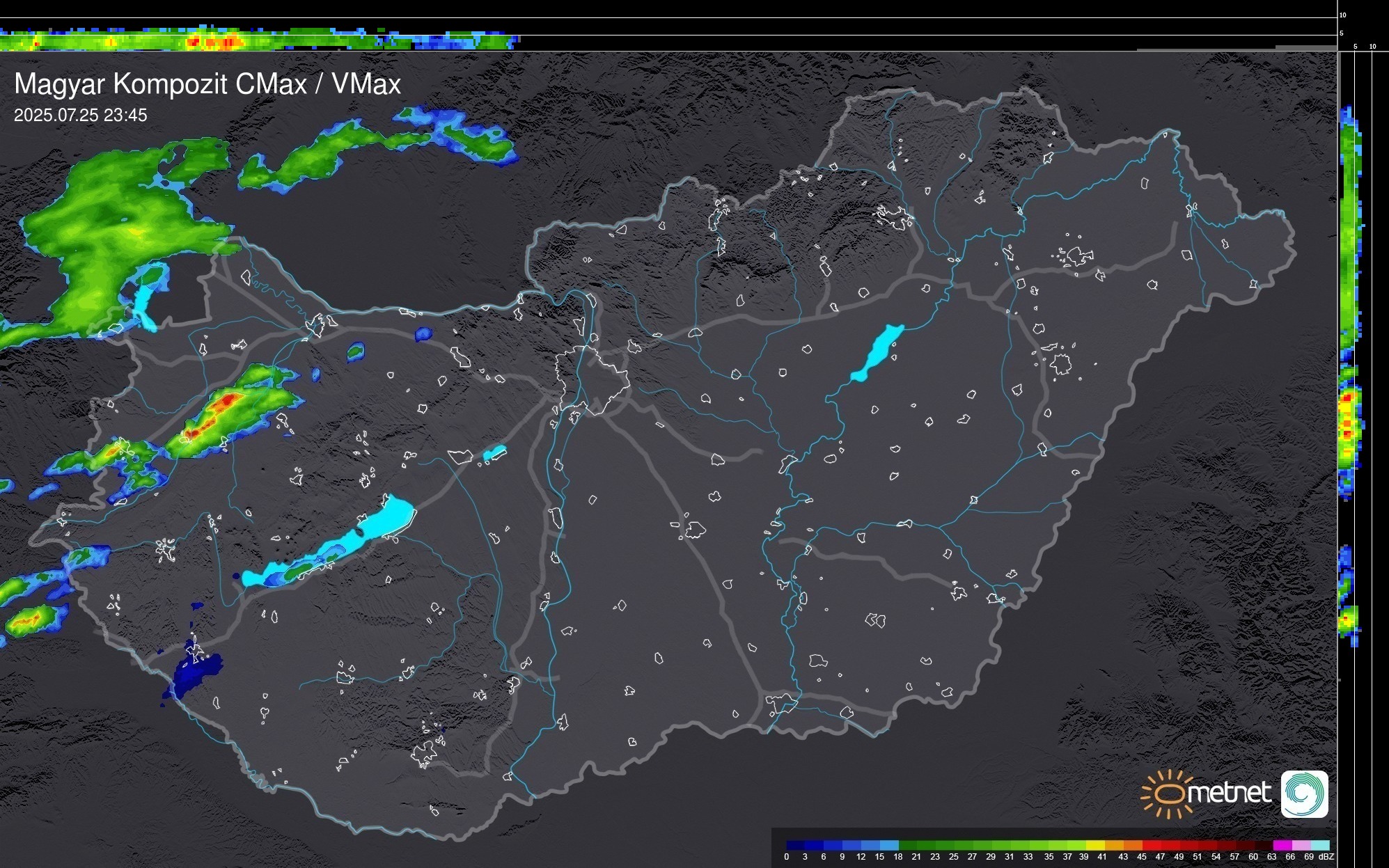Click the teal spiral app icon
Image resolution: width=1389 pixels, height=868 pixels.
(1304, 794)
